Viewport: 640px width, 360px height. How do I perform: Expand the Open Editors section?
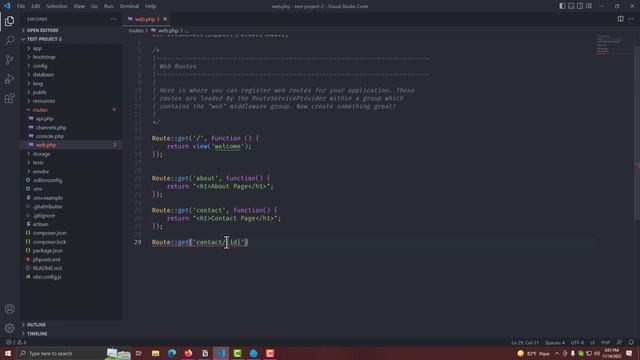71,30
